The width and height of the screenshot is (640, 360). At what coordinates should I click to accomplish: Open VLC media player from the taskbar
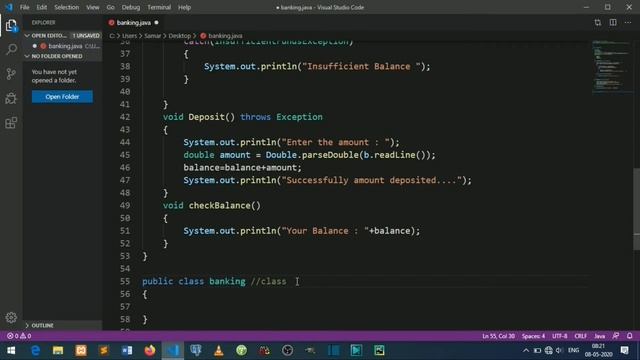(219, 350)
